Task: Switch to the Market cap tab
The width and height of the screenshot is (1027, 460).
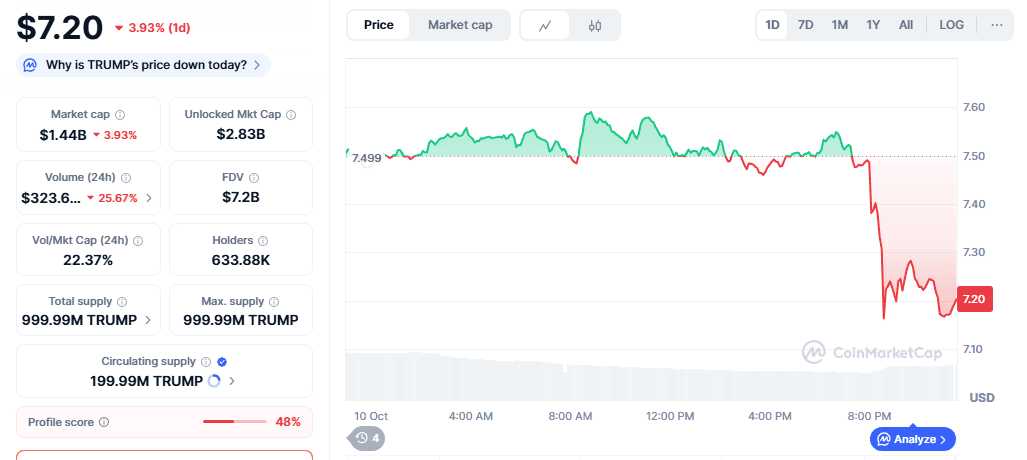Action: click(x=460, y=25)
